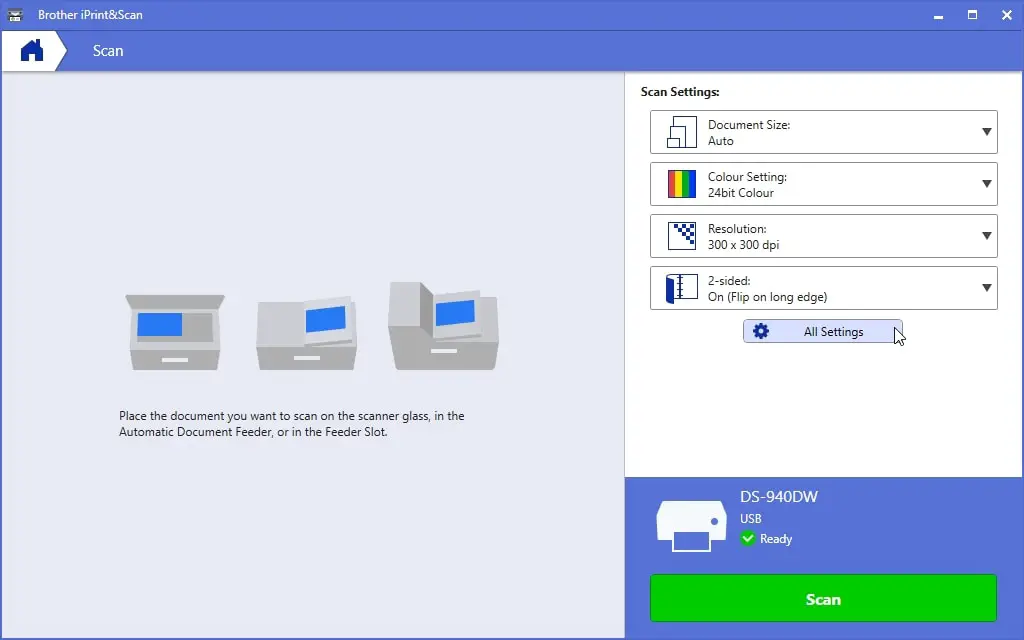Open the Document Size dropdown
Image resolution: width=1024 pixels, height=640 pixels.
(x=824, y=132)
